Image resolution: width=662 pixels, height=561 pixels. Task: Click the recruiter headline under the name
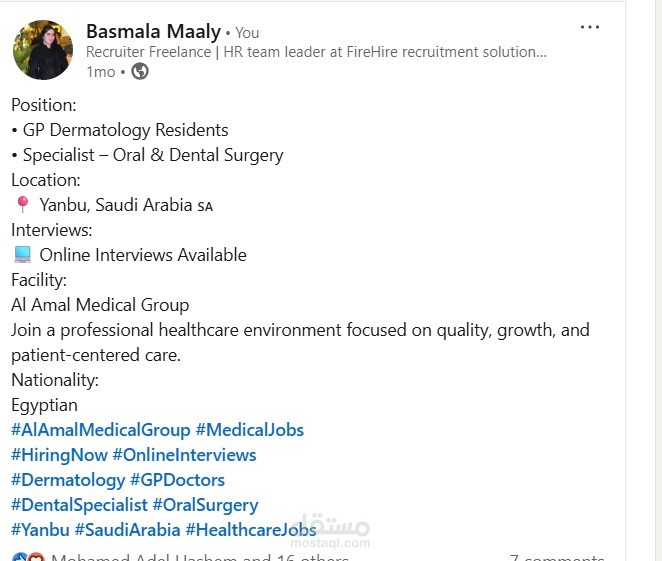tap(316, 52)
